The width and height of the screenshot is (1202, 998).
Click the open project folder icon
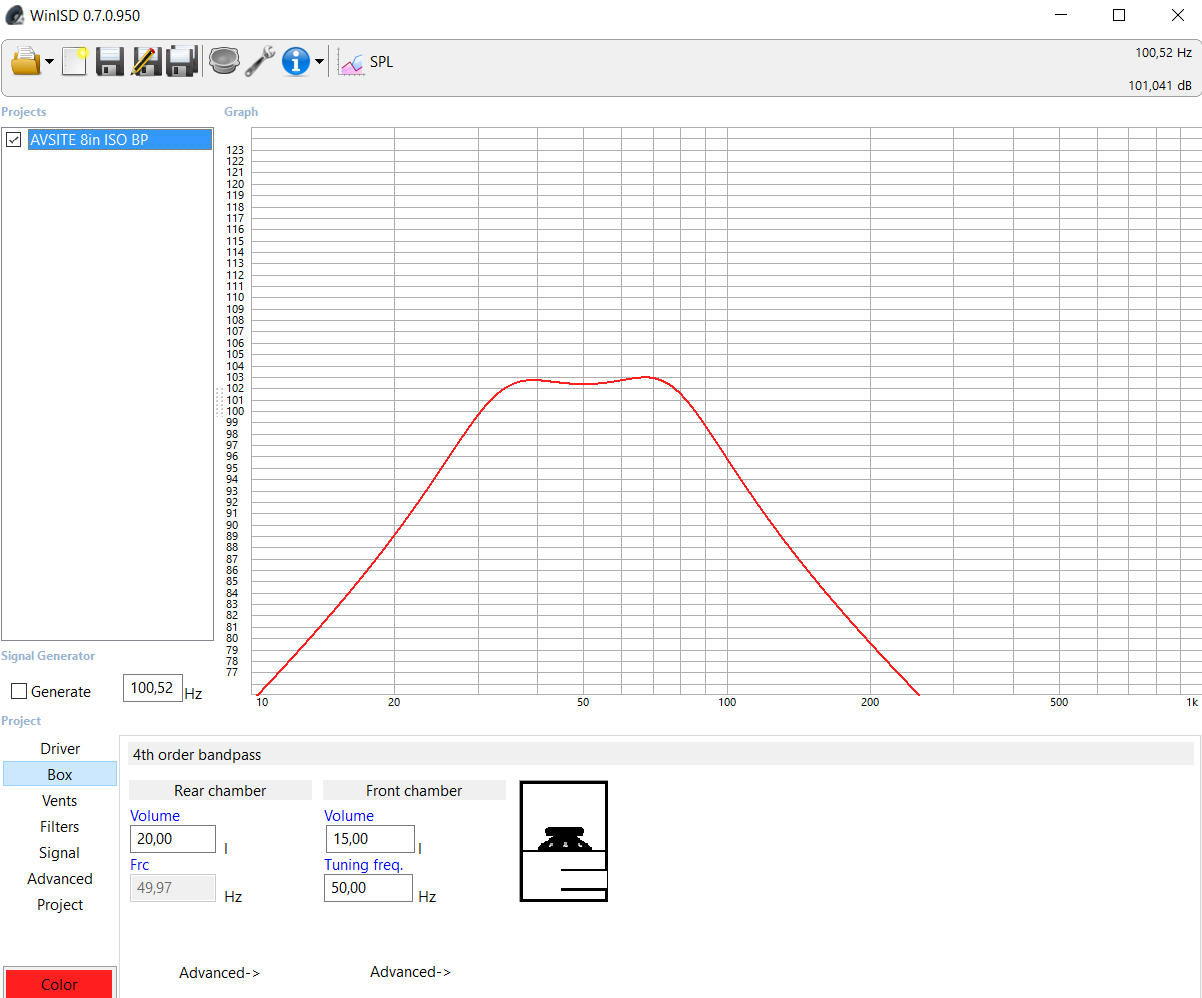pyautogui.click(x=25, y=62)
